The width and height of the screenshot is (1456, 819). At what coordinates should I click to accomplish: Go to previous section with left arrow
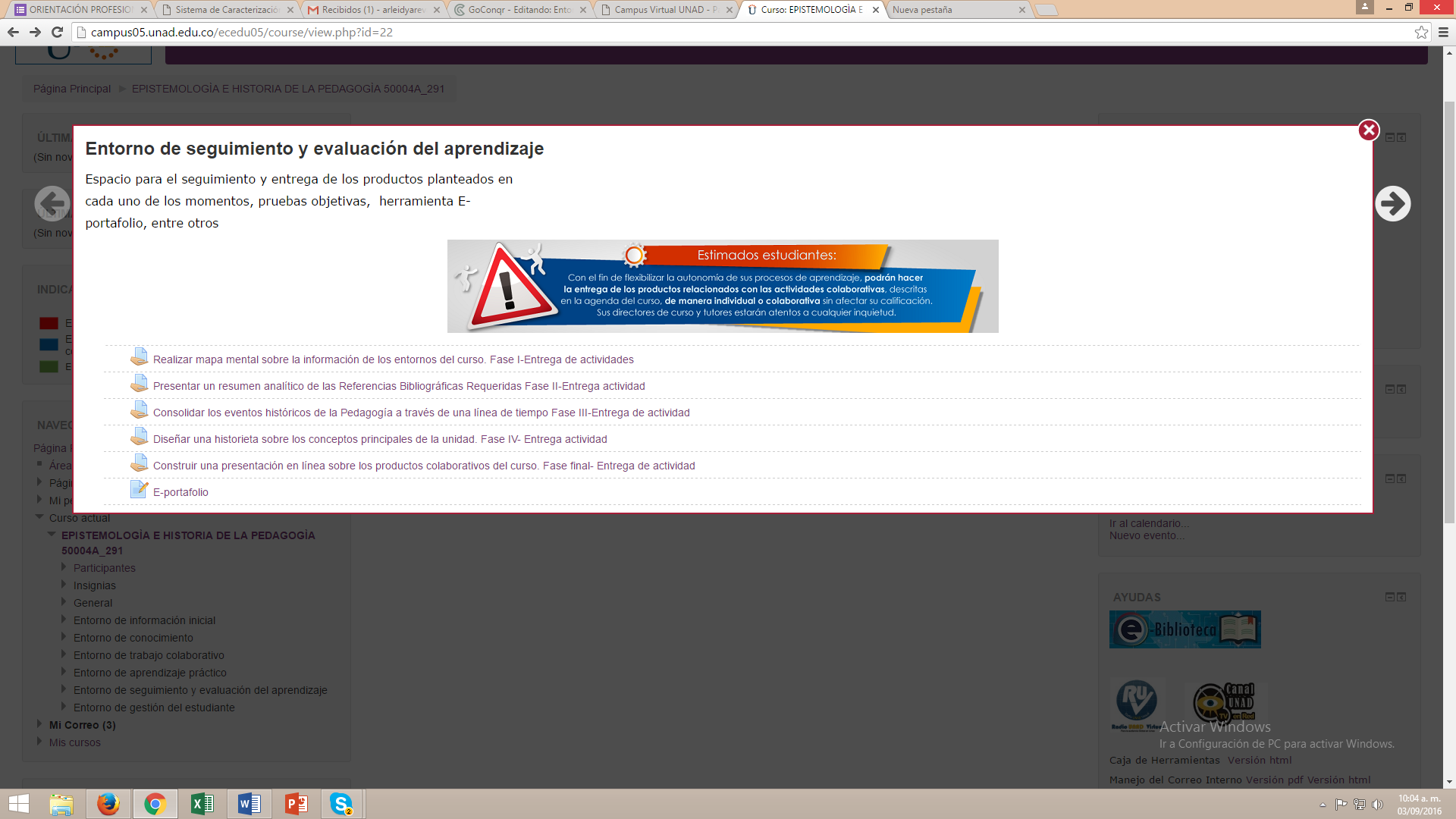pyautogui.click(x=52, y=203)
